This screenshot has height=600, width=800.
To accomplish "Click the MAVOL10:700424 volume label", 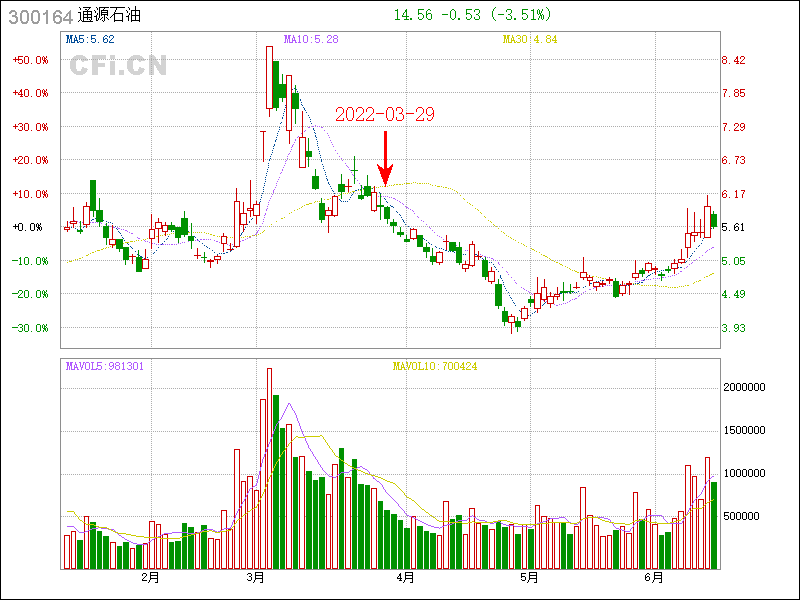I will click(x=434, y=366).
